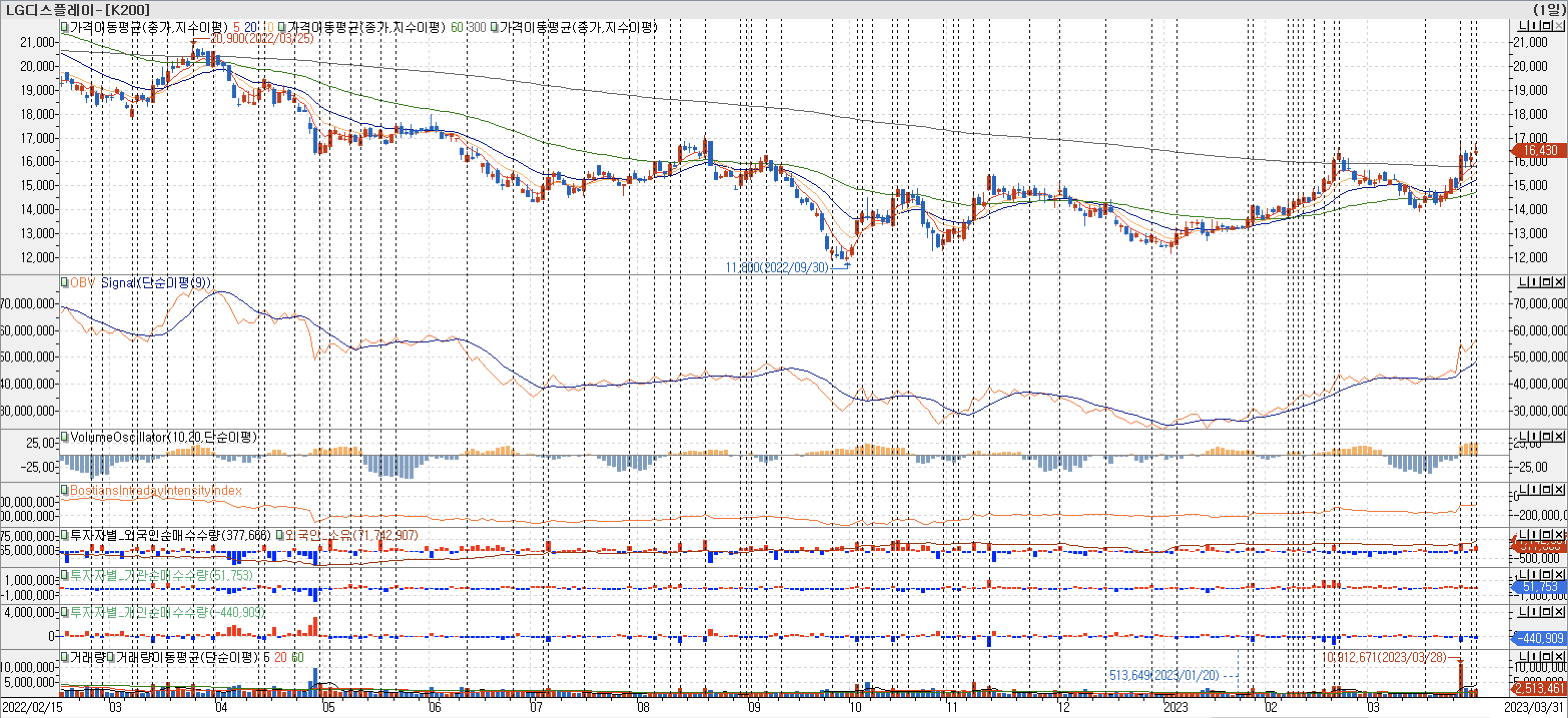Click the LG디스플레이 [K200] chart title

(x=77, y=9)
